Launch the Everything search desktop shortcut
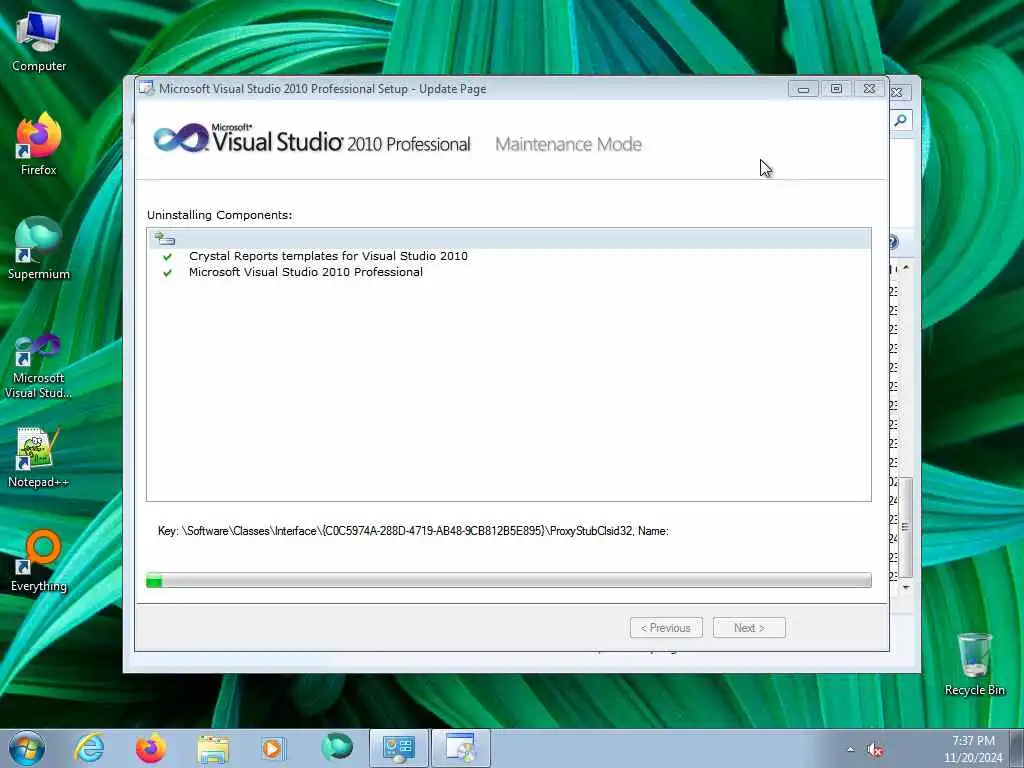Image resolution: width=1024 pixels, height=768 pixels. point(39,560)
